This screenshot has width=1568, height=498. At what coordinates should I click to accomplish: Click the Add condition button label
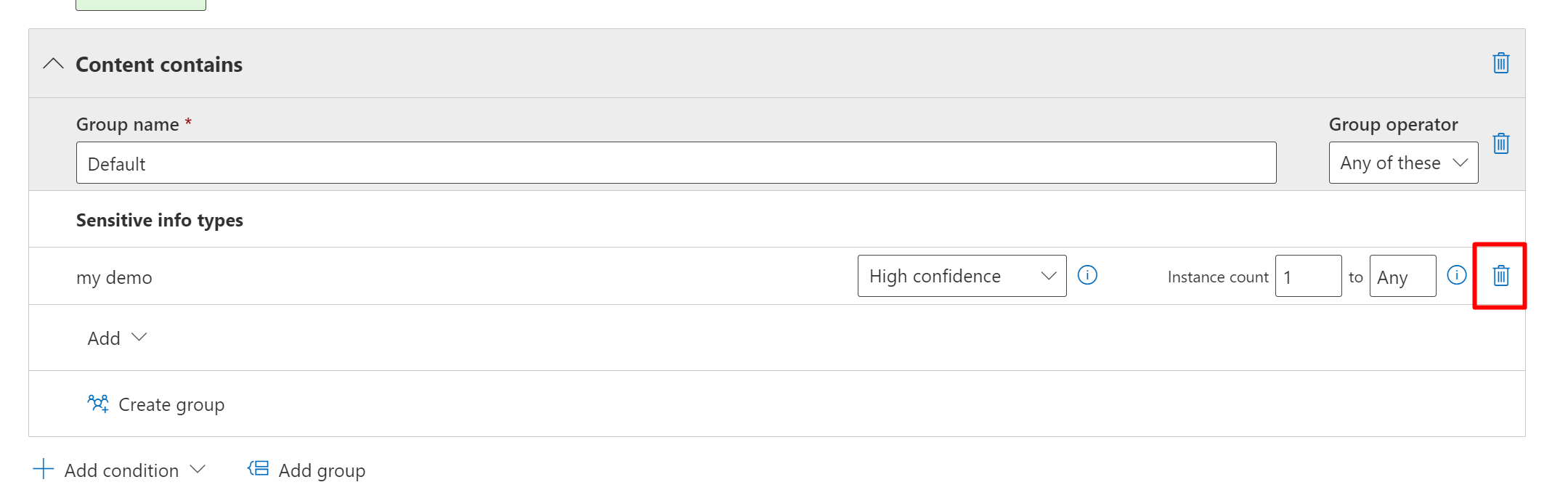pos(121,470)
